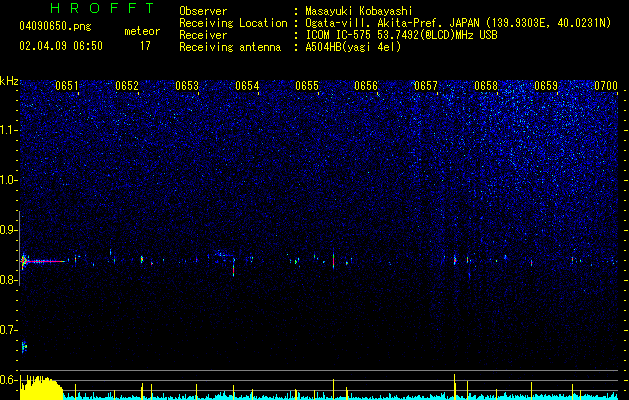Viewport: 629px width, 400px height.
Task: Click the observer name Masayuki Kobayashi
Action: 359,11
